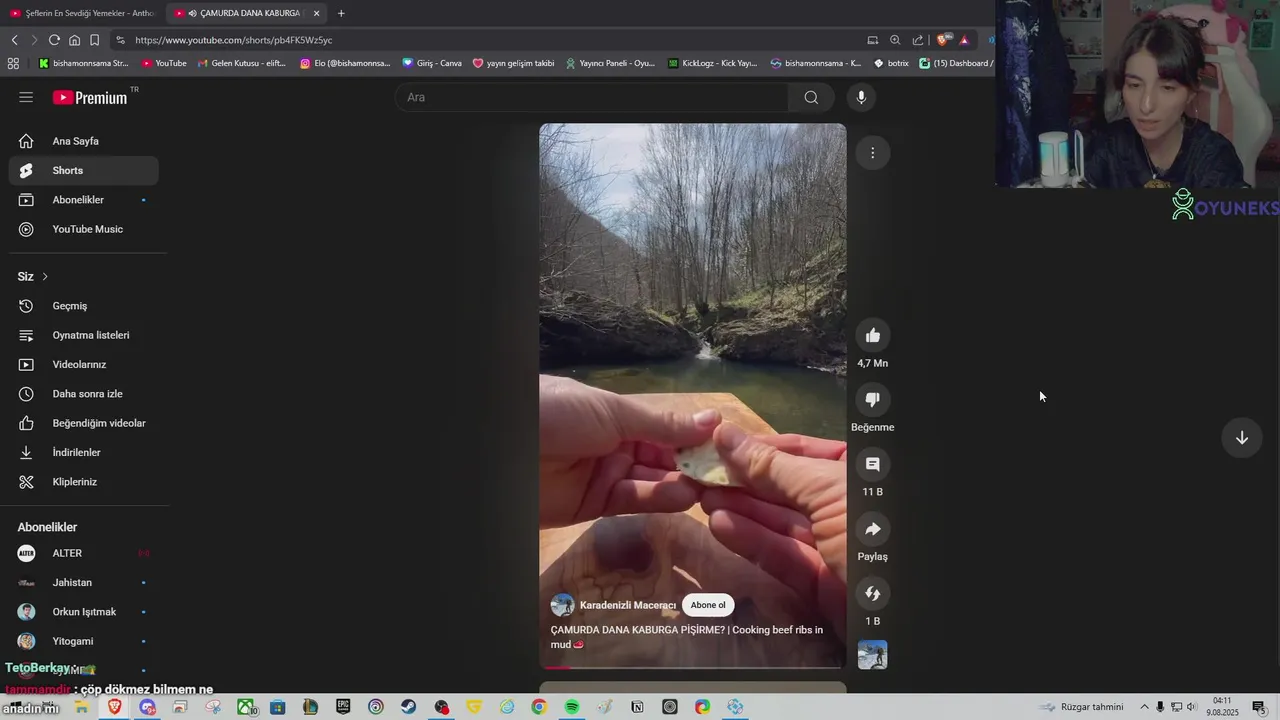Bookmark this page
Viewport: 1280px width, 720px height.
tap(94, 40)
